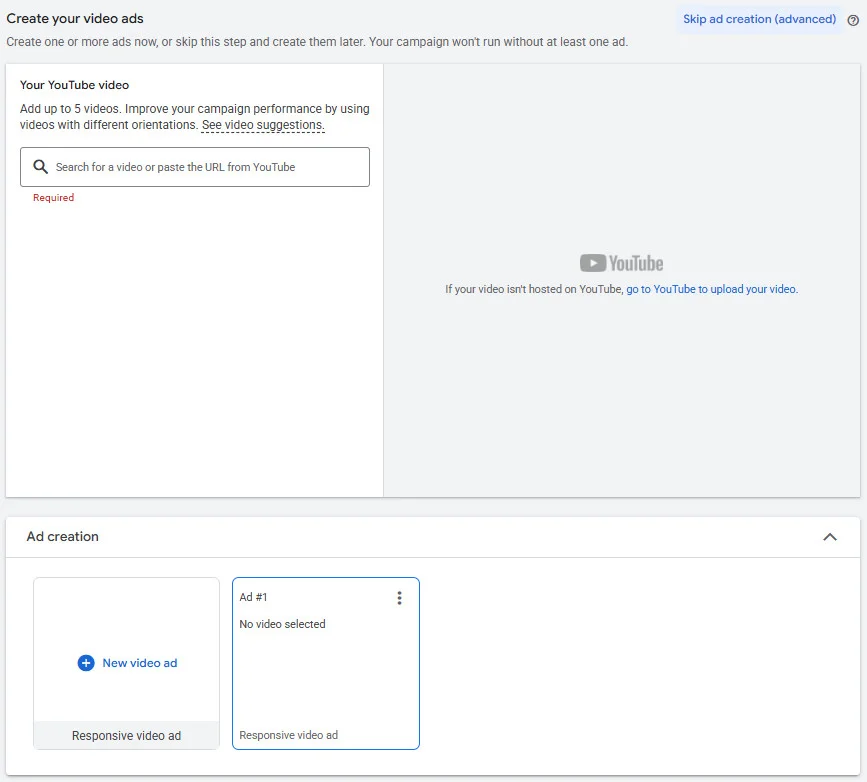This screenshot has height=782, width=867.
Task: Click Responsive video ad label in Ad #1 card
Action: 288,736
